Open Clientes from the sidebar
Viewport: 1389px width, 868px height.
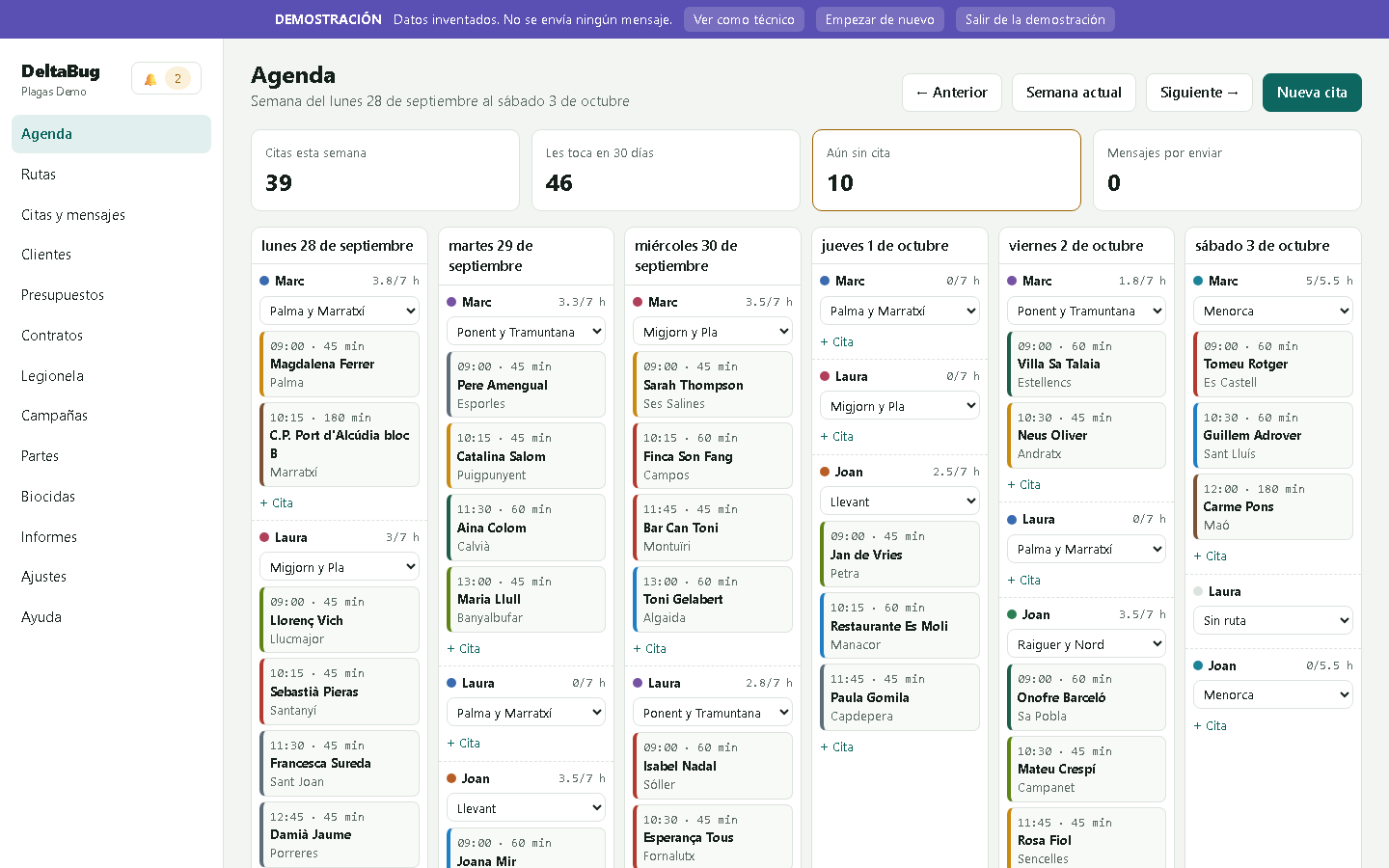tap(111, 255)
